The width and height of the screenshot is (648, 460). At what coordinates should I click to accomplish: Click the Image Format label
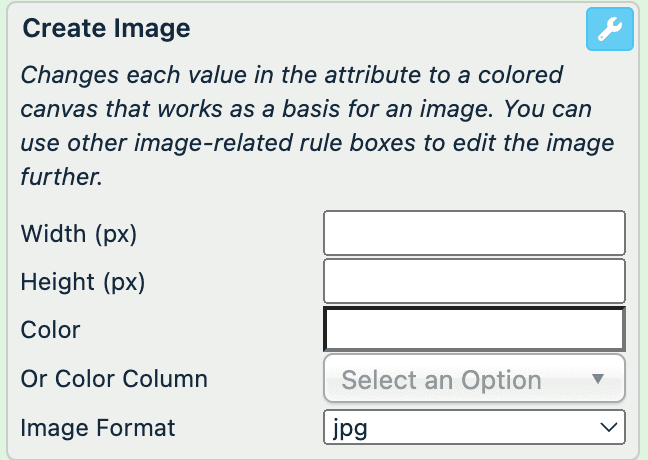[98, 428]
